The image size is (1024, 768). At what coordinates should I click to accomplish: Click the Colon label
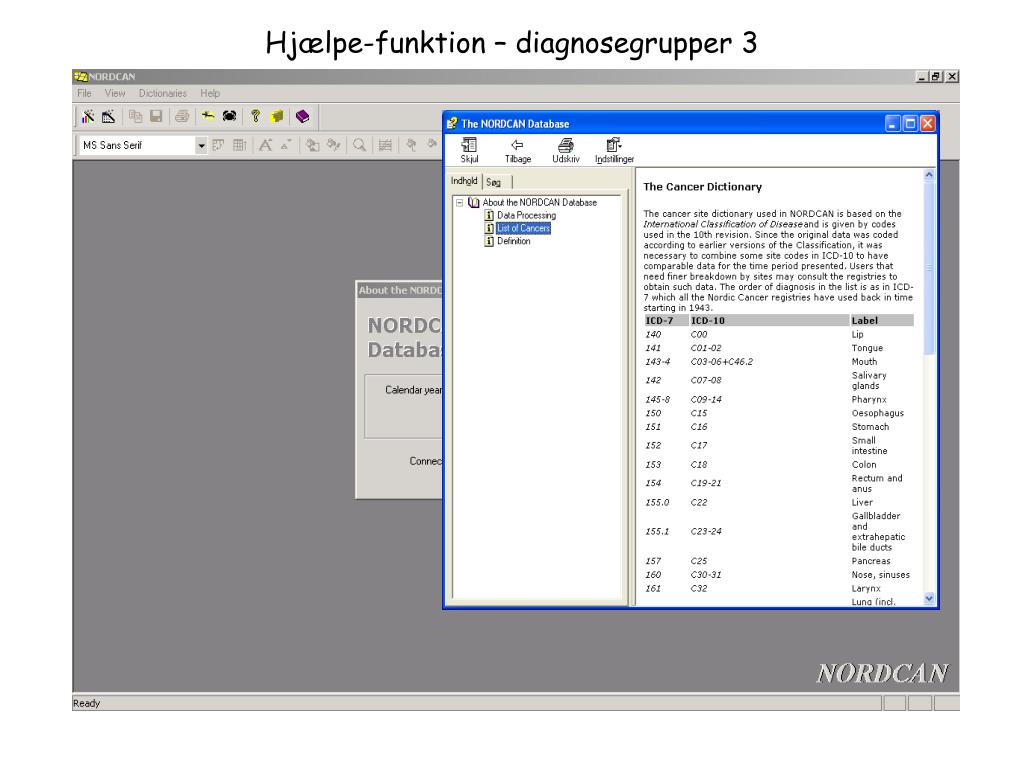864,465
